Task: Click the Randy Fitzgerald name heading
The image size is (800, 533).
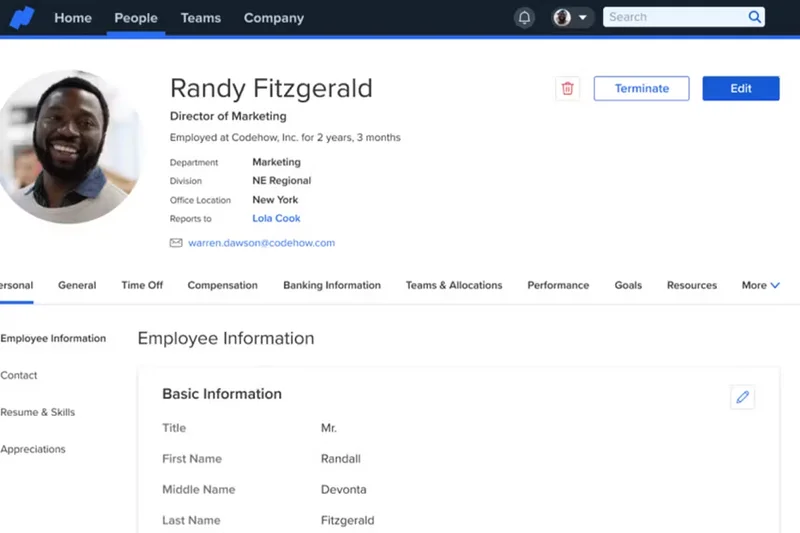Action: click(271, 88)
